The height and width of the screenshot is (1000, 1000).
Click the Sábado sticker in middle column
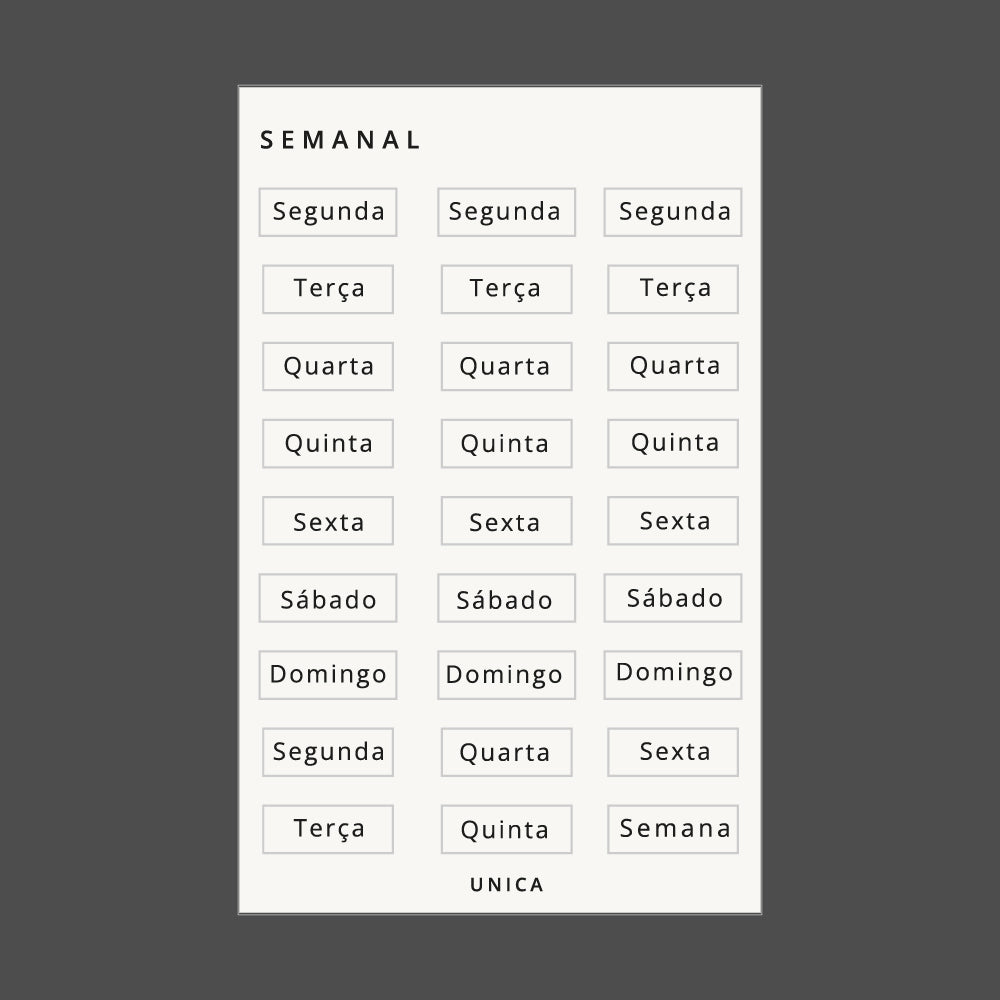(x=506, y=598)
